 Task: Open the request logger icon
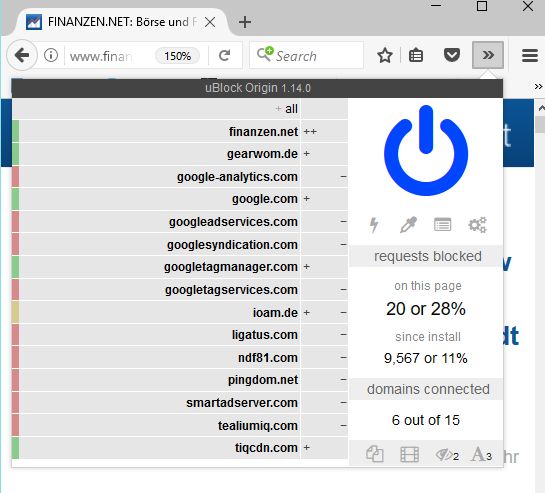point(442,225)
